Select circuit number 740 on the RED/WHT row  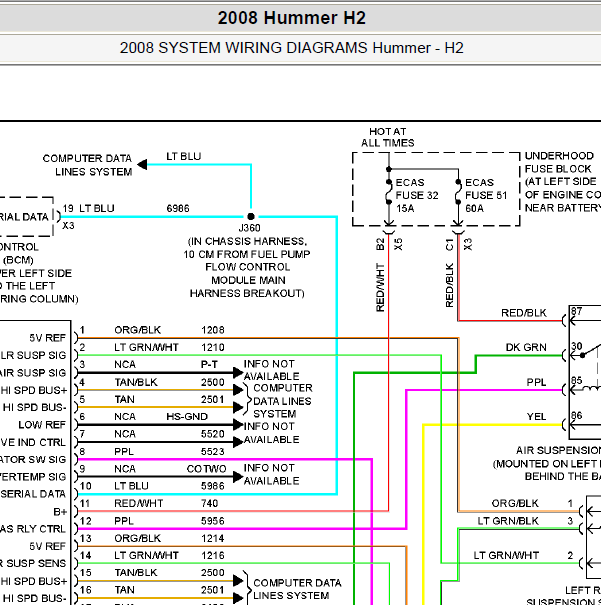(209, 503)
